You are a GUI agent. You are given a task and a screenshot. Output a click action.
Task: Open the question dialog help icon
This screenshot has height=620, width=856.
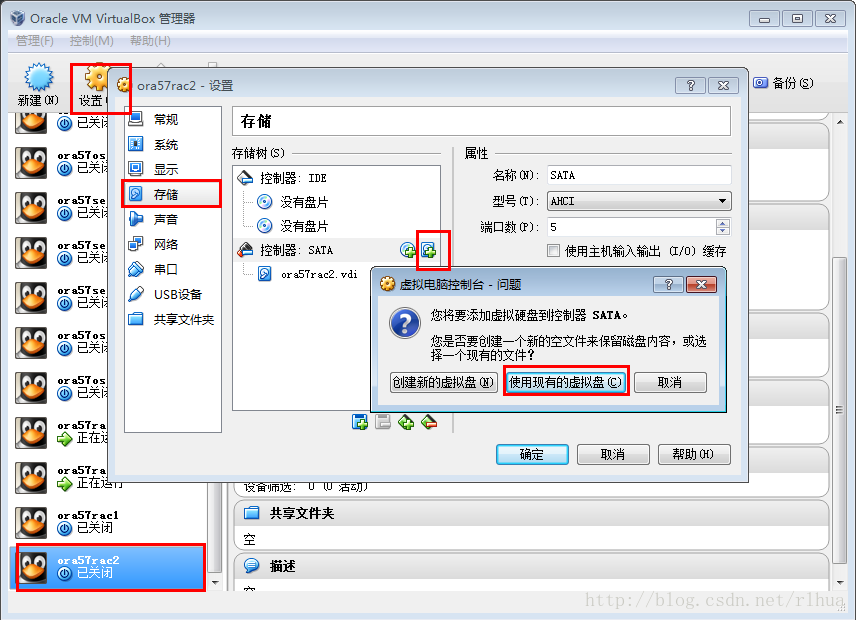[x=668, y=284]
